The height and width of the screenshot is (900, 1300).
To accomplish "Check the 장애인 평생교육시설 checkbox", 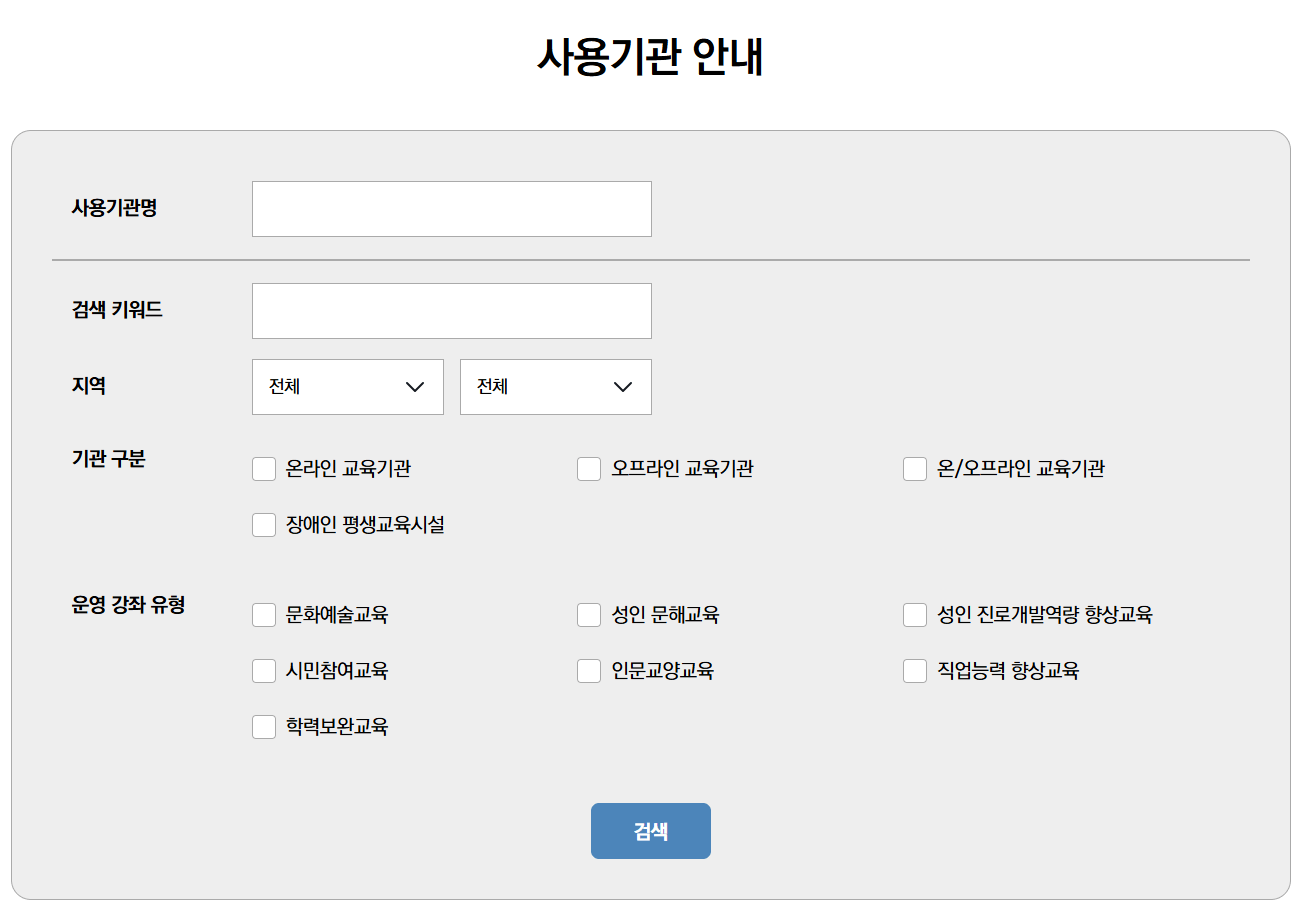I will click(264, 524).
